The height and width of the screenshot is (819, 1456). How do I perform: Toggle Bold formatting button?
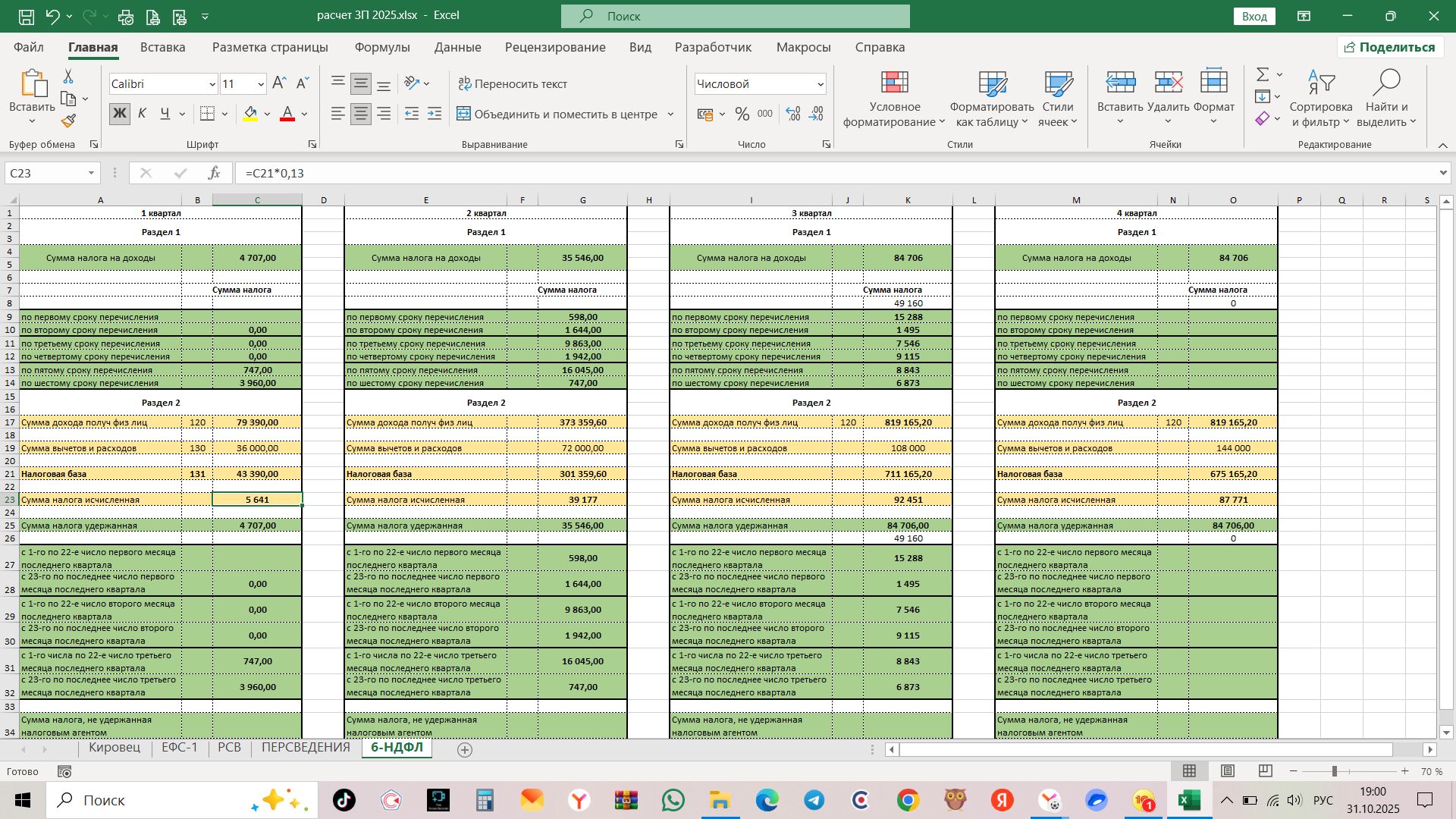(x=119, y=114)
